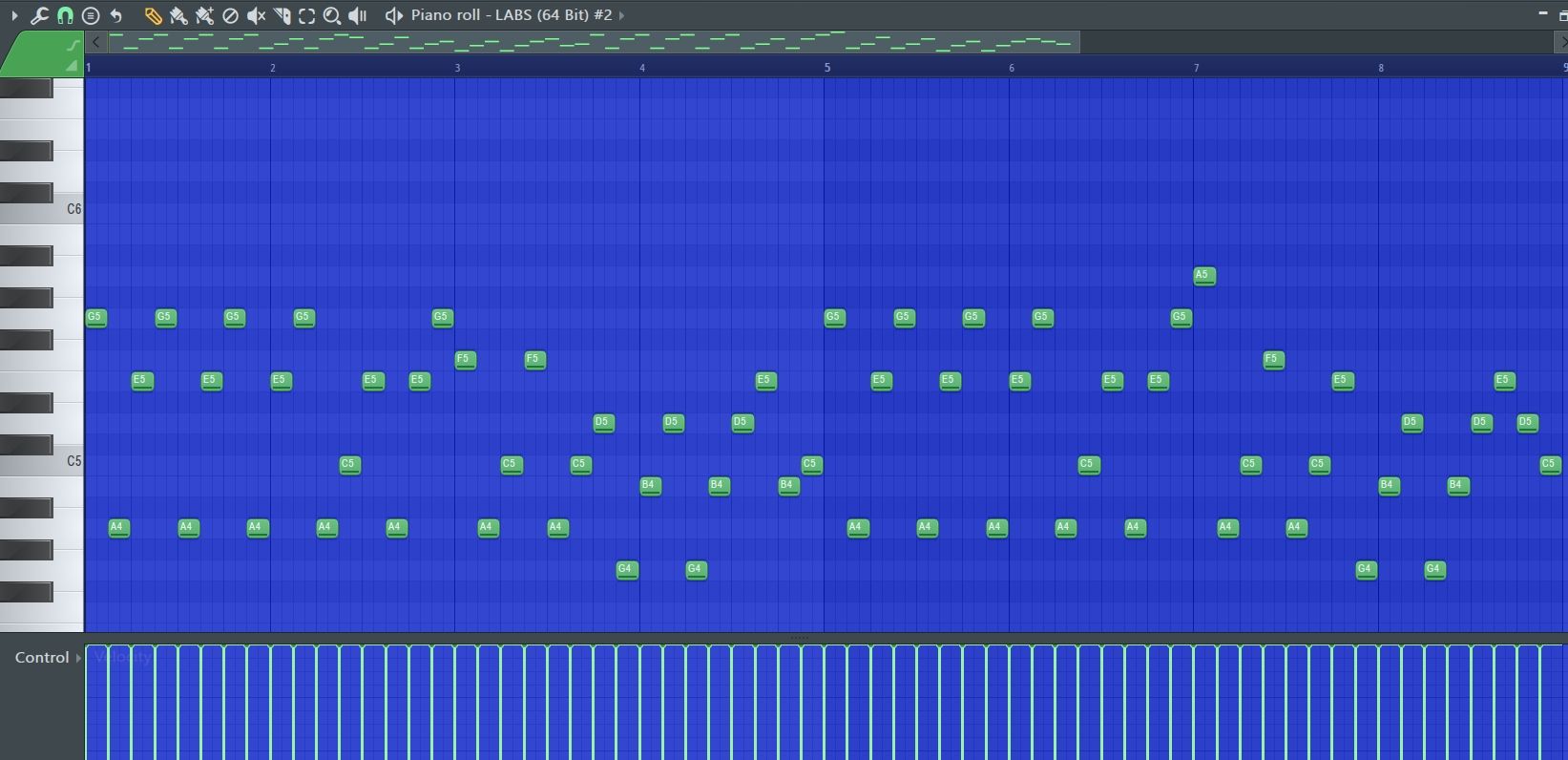The image size is (1568, 760).
Task: Select the C5 note in bar 8
Action: coord(1550,465)
